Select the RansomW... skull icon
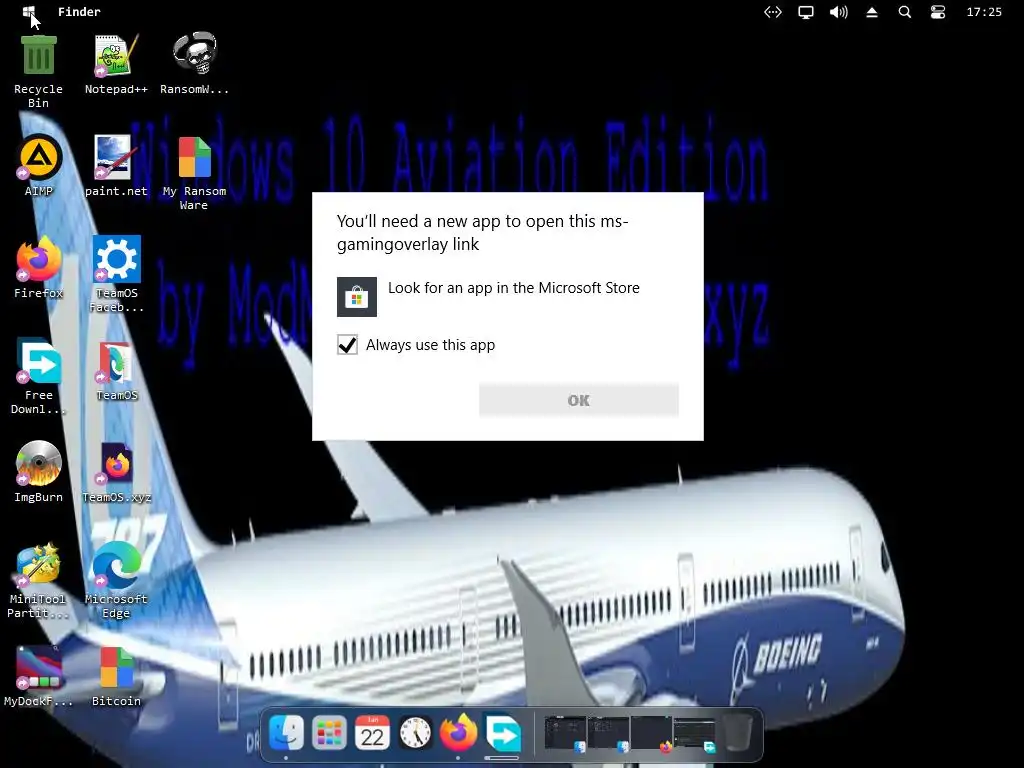 (195, 54)
